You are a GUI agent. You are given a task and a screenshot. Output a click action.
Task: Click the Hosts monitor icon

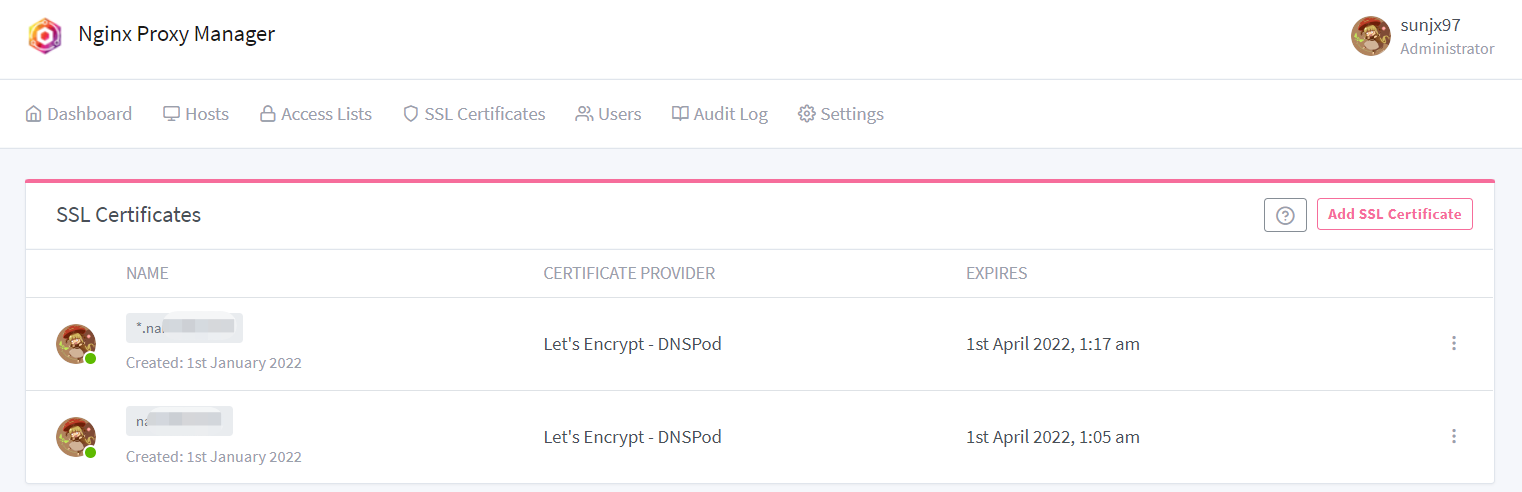coord(172,113)
